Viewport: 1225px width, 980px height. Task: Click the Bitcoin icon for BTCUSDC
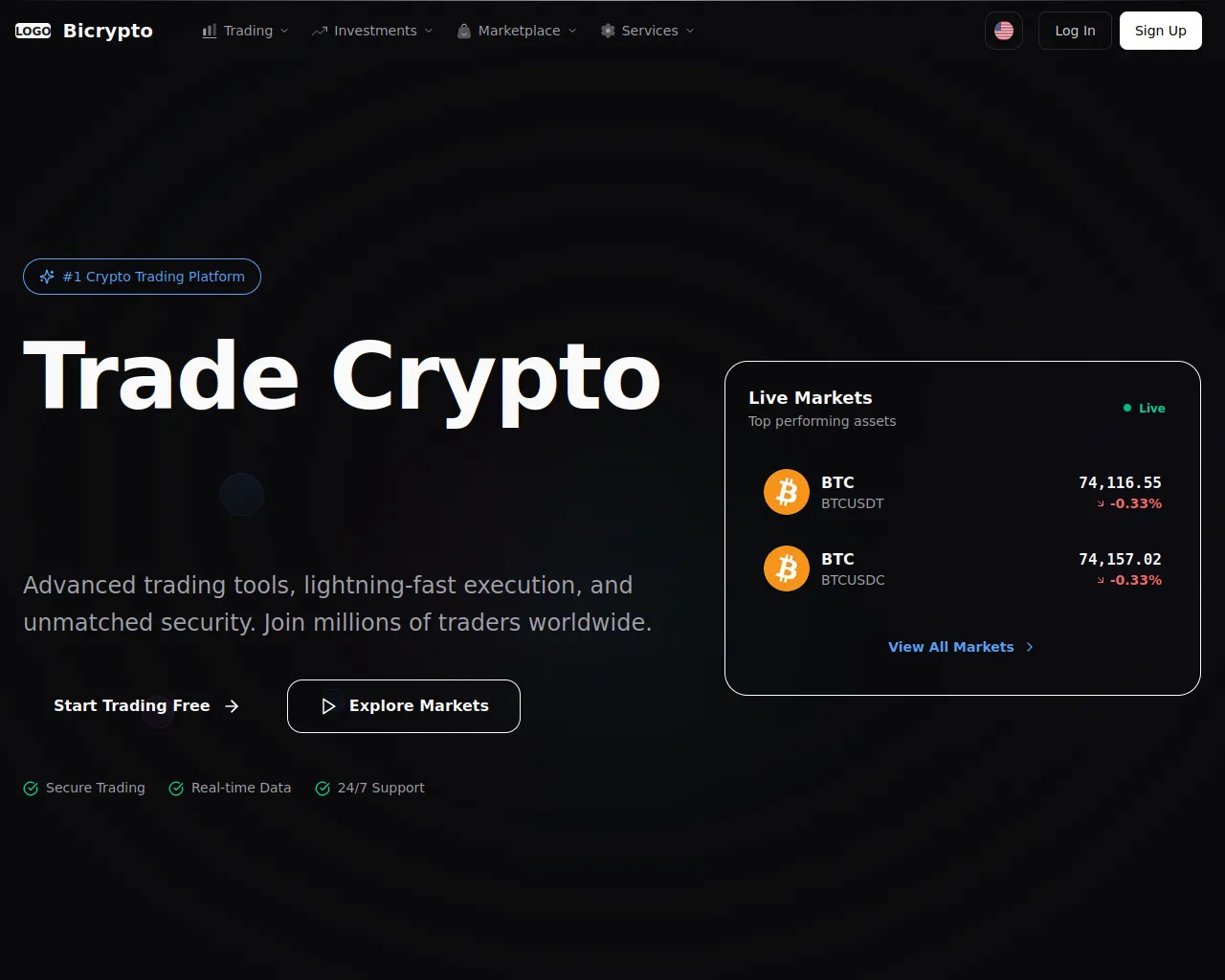click(787, 568)
